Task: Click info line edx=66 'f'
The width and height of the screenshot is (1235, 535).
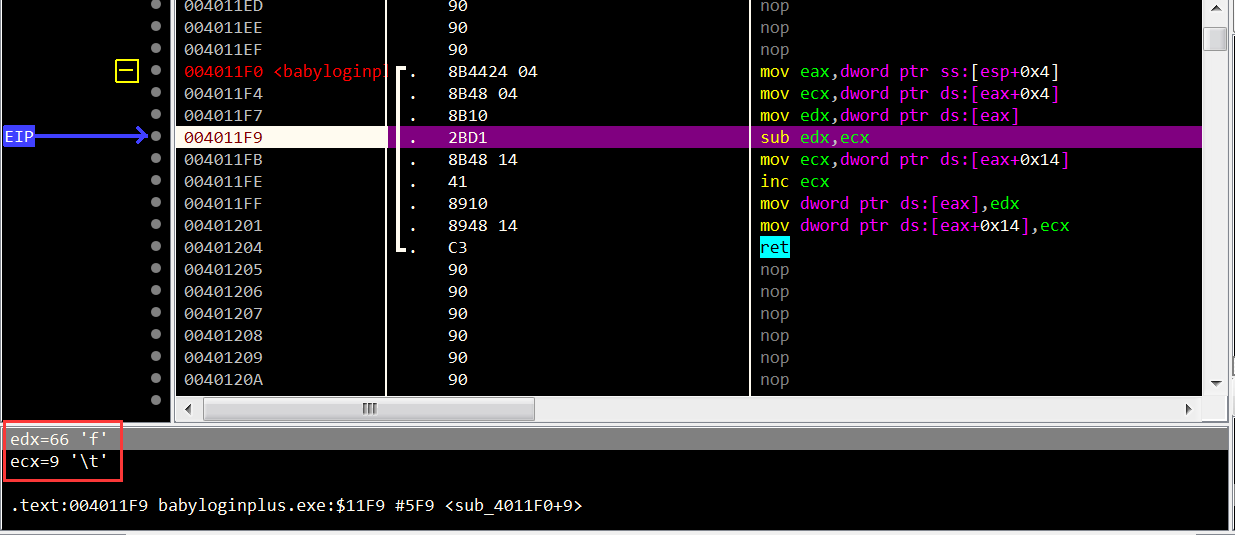Action: 59,440
